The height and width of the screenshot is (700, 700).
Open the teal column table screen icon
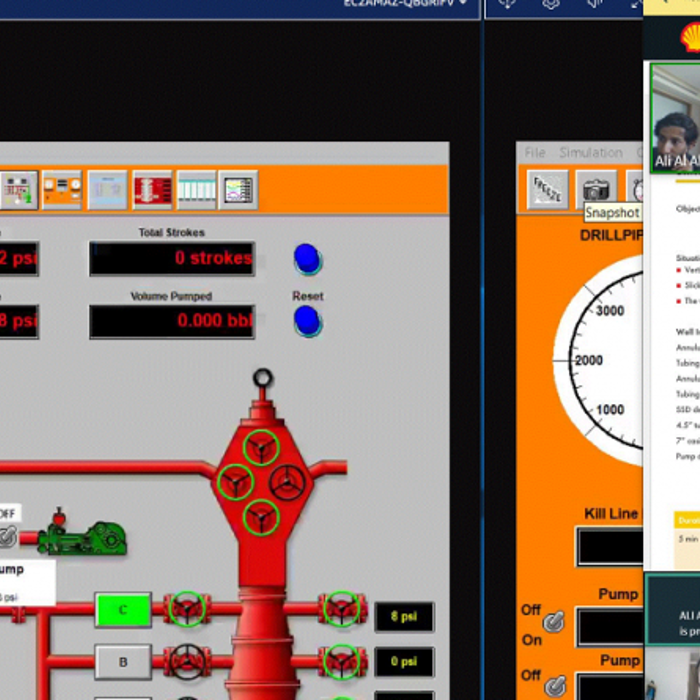point(196,190)
